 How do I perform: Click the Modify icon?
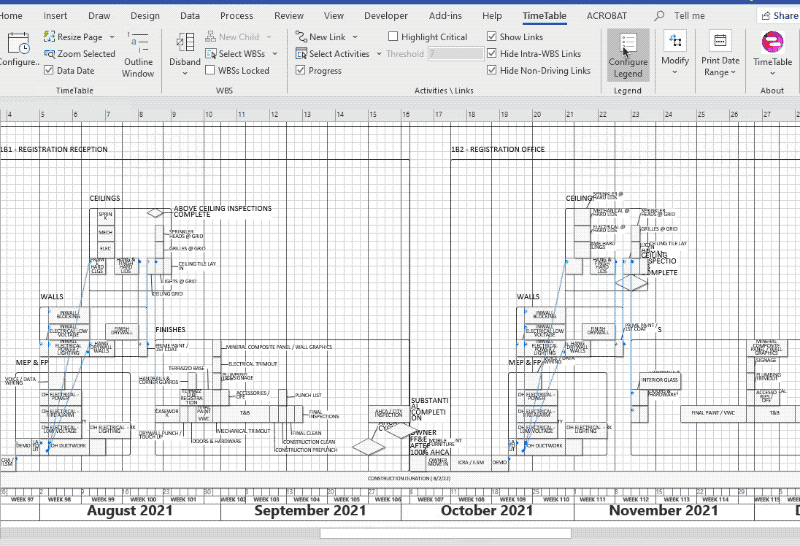[674, 41]
